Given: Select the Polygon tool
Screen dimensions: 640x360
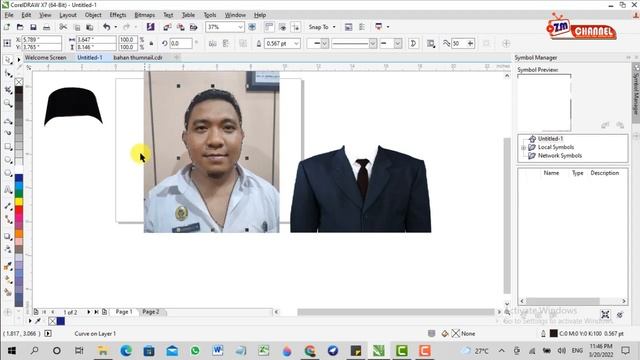Looking at the screenshot, I should click(8, 173).
